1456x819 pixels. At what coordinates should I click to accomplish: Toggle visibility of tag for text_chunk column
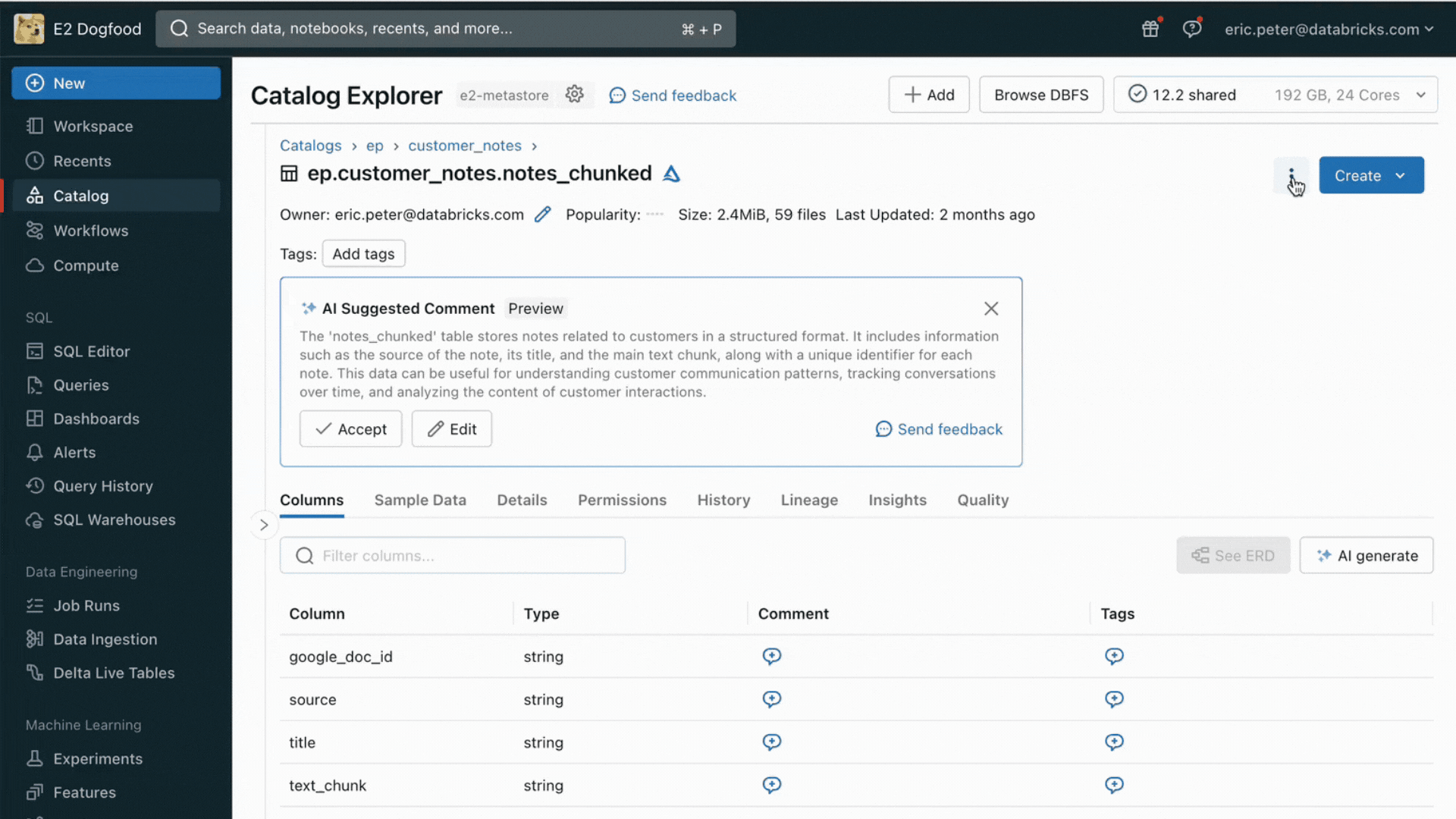click(1114, 785)
